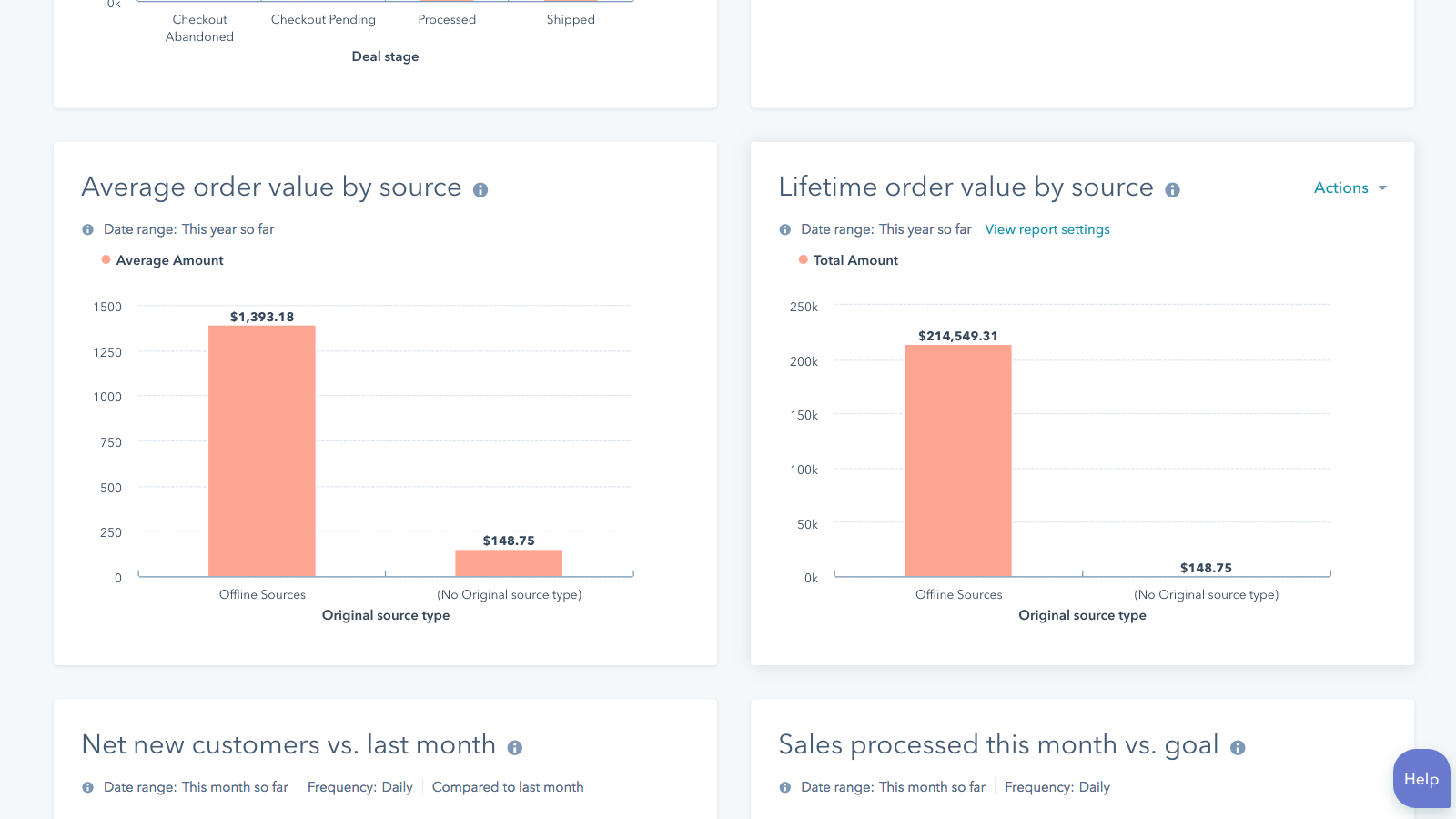The height and width of the screenshot is (819, 1456).
Task: Click the info icon beside Lifetime order value by source
Action: point(1173,189)
